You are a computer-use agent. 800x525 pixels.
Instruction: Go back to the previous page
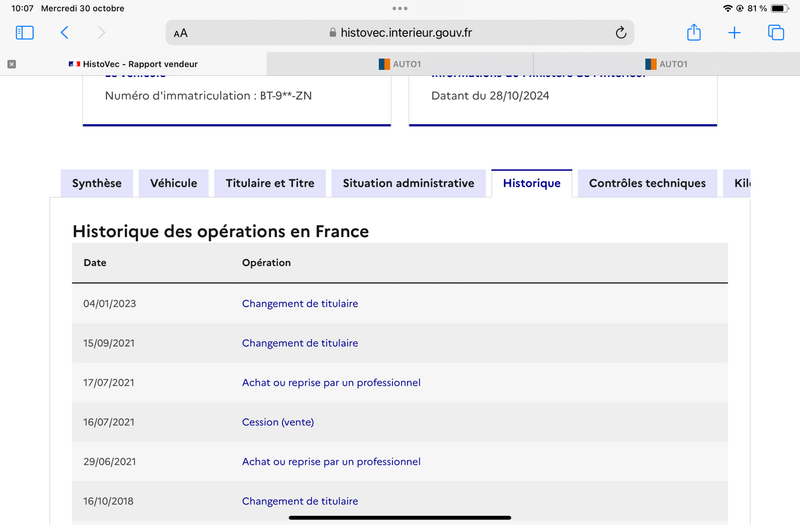(64, 33)
